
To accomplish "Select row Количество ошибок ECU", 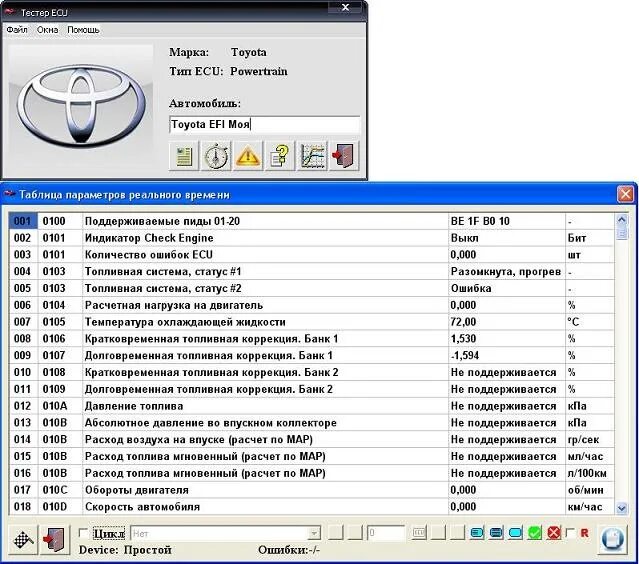I will [311, 255].
